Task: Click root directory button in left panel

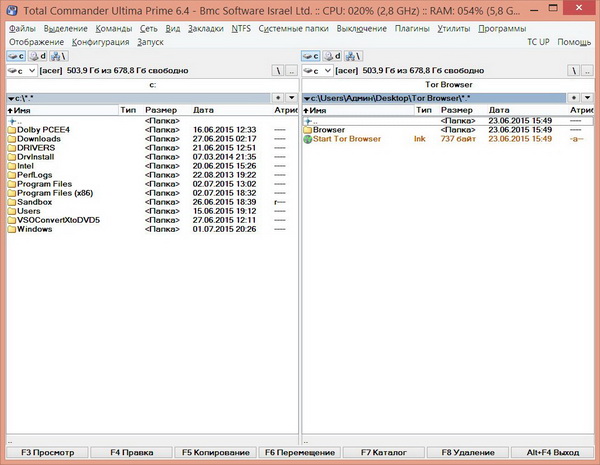Action: tap(277, 71)
